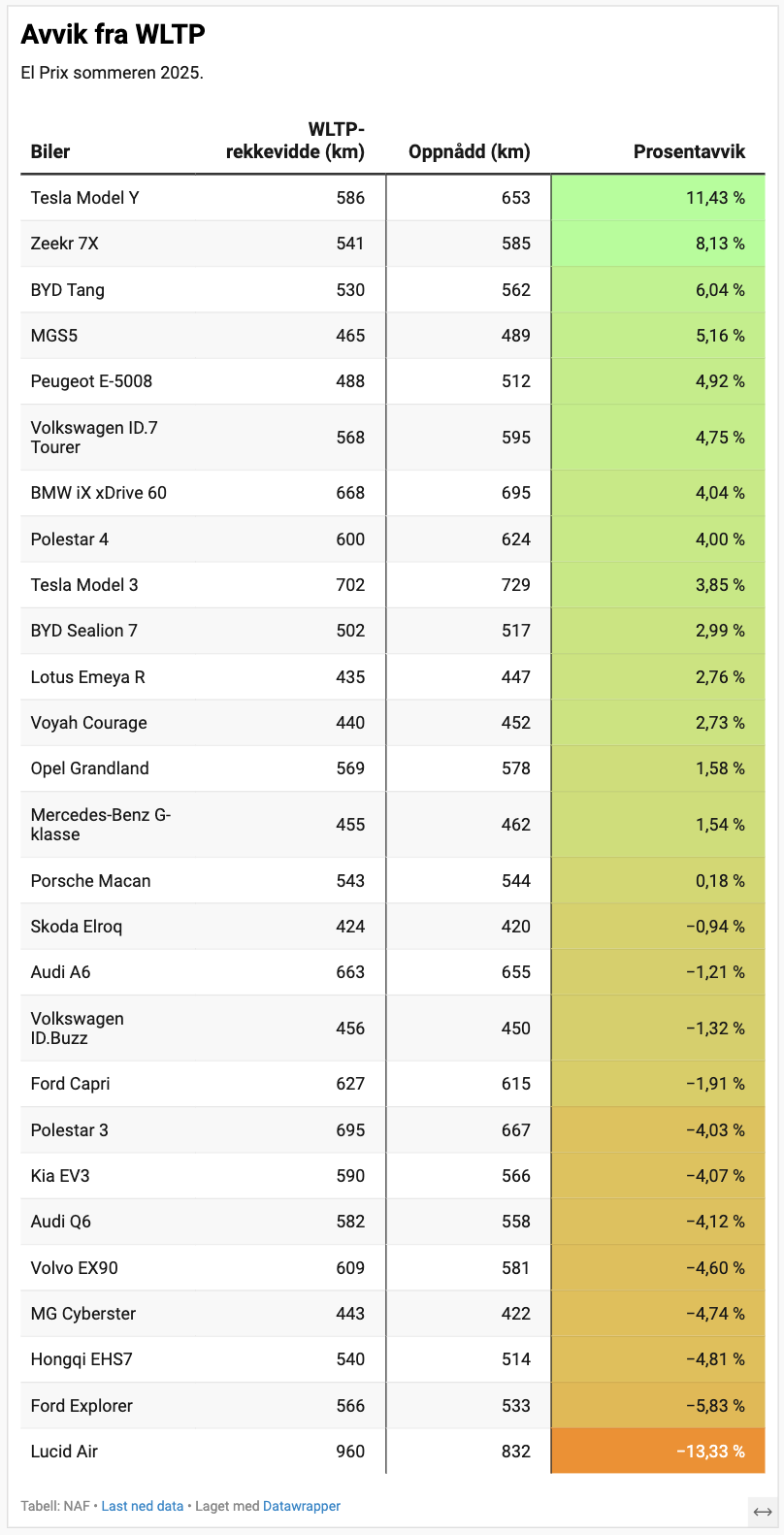
Task: Select Lucid Air's WLTP value 960
Action: 350,1452
